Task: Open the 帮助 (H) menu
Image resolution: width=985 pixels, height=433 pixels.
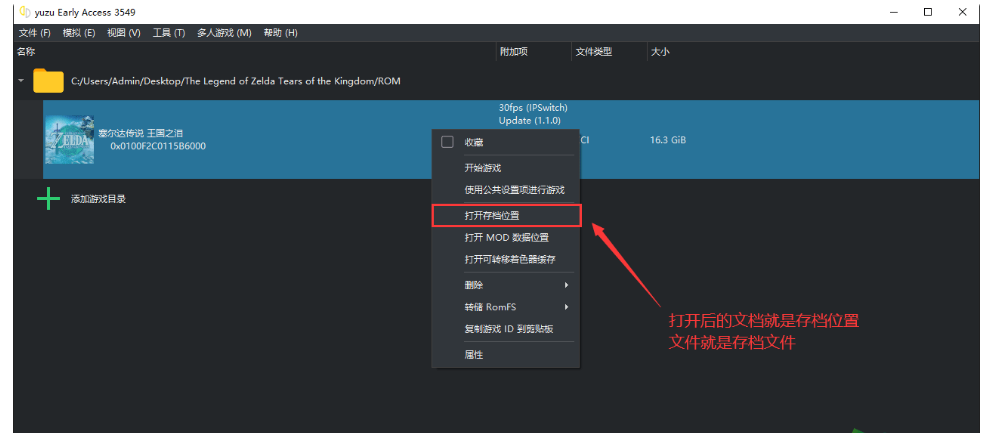Action: tap(280, 33)
